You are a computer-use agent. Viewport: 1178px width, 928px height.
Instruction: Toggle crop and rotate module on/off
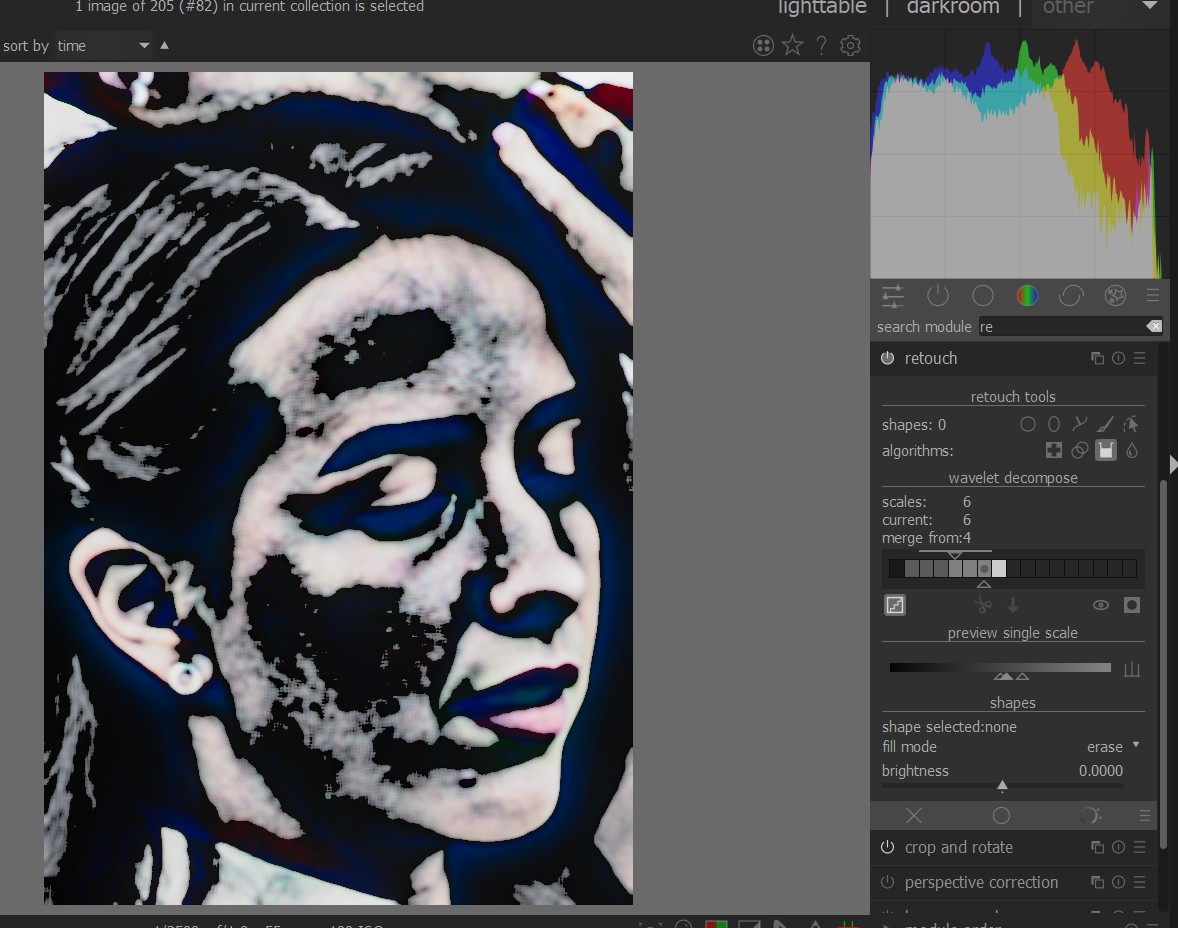click(x=887, y=848)
